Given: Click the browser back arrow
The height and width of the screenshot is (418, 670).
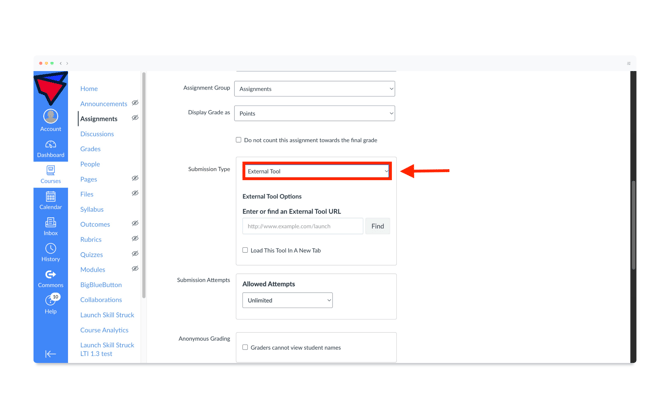Looking at the screenshot, I should (x=61, y=63).
